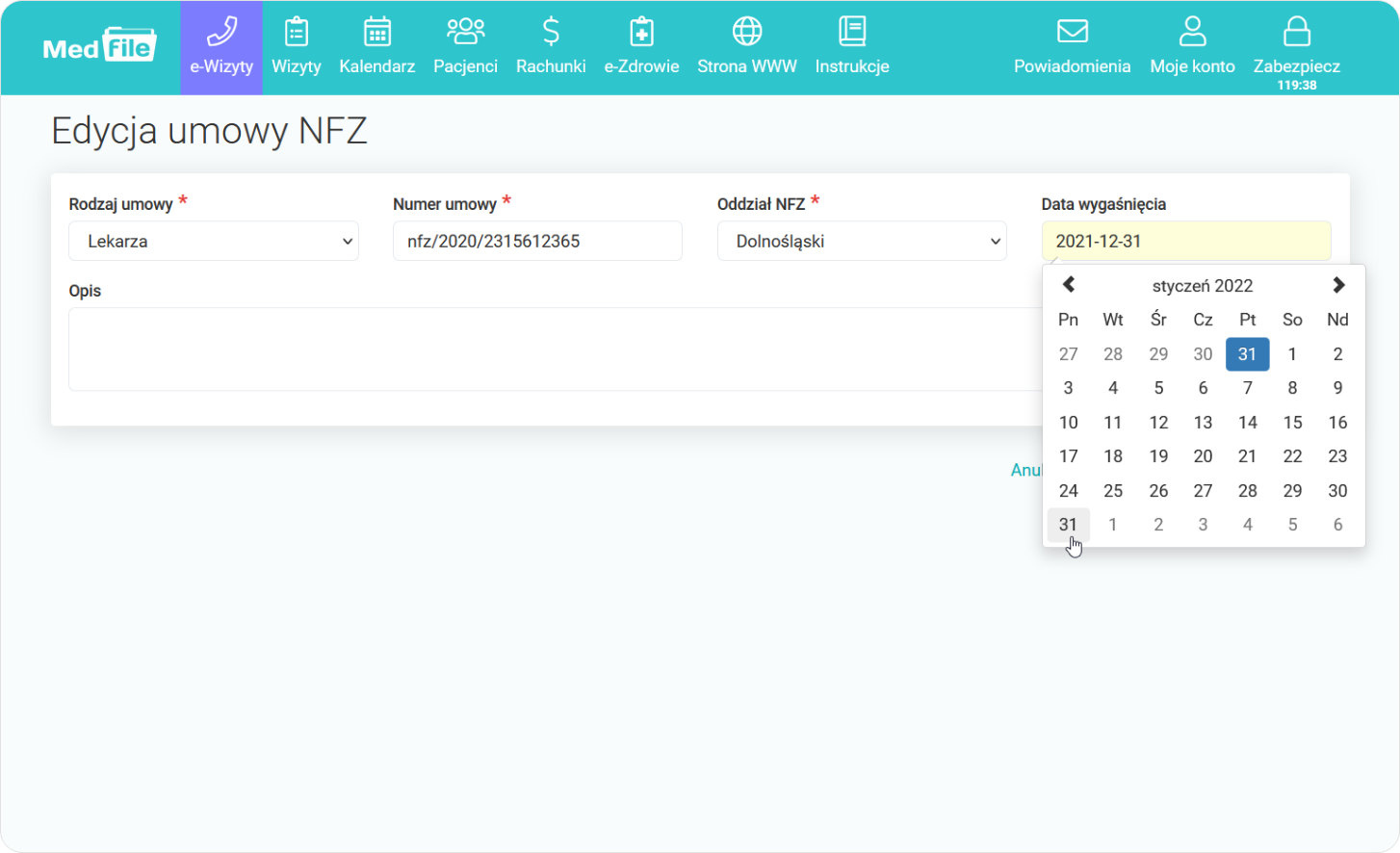
Task: Select day 14 in the calendar
Action: 1248,423
